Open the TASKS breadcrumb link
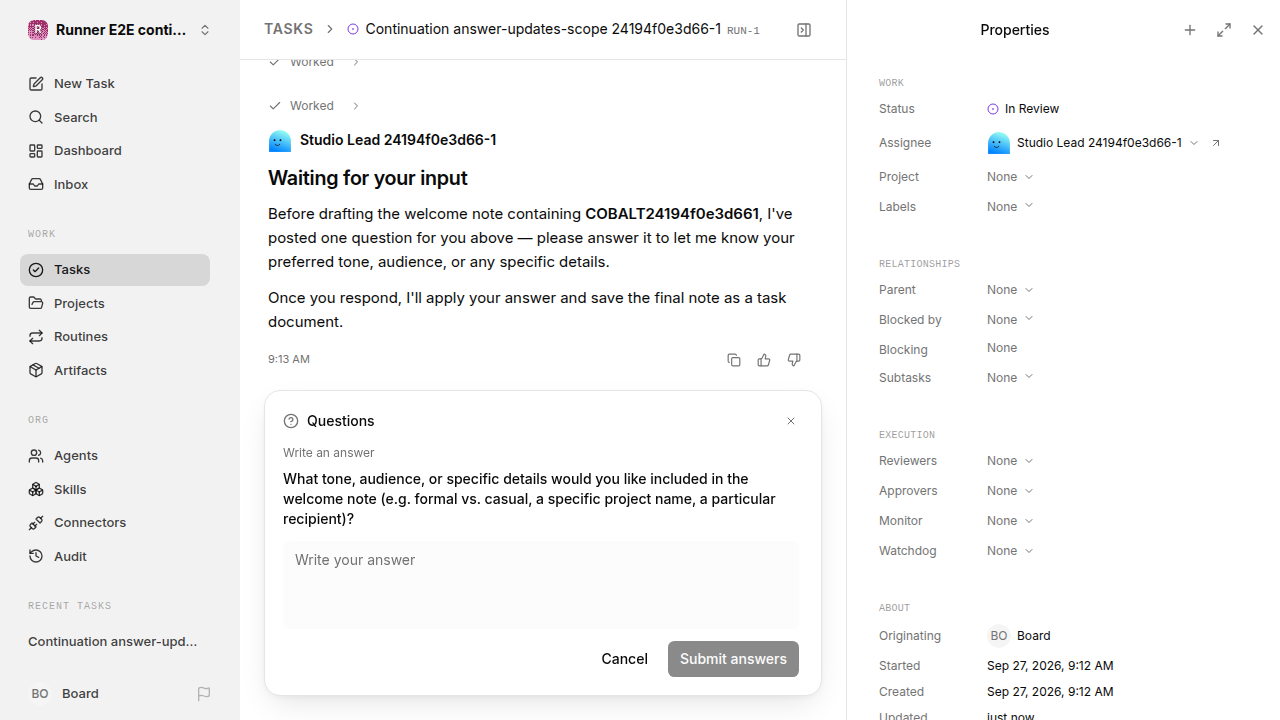This screenshot has width=1280, height=720. click(x=288, y=29)
